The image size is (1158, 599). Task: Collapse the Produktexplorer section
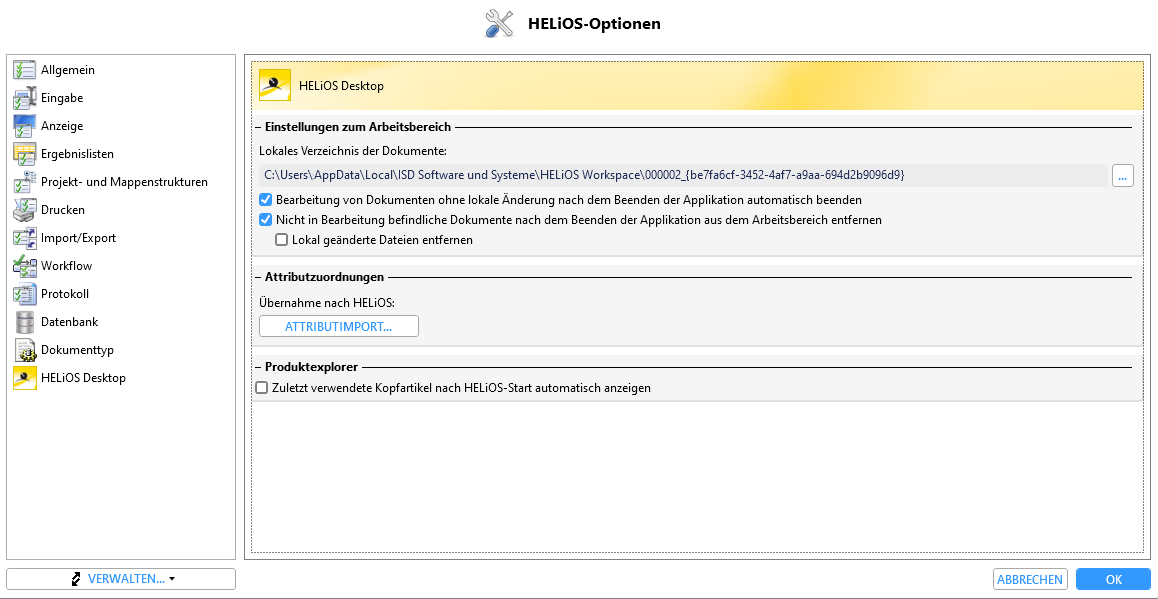(x=258, y=367)
